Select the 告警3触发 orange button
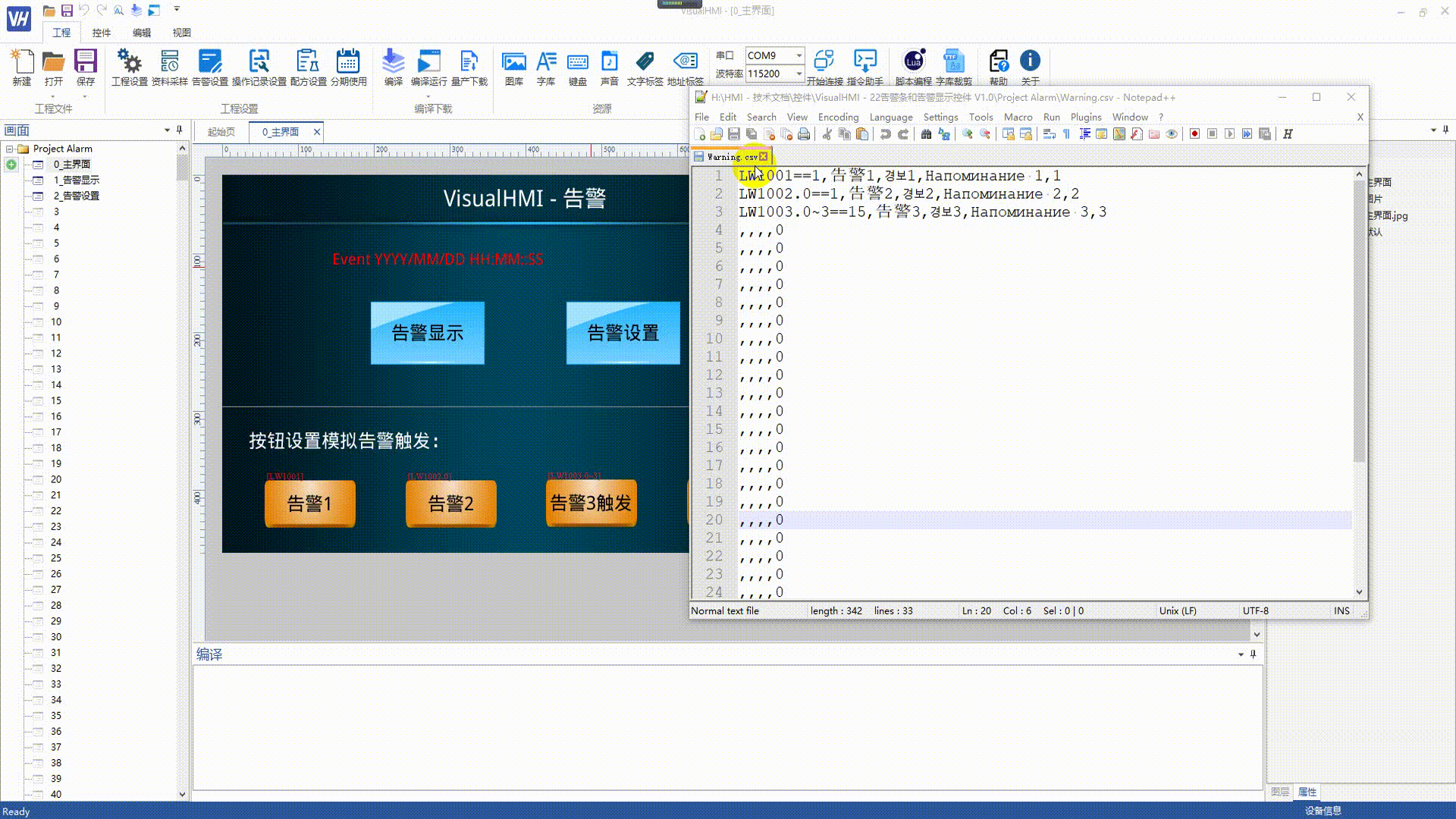This screenshot has width=1456, height=819. tap(591, 503)
